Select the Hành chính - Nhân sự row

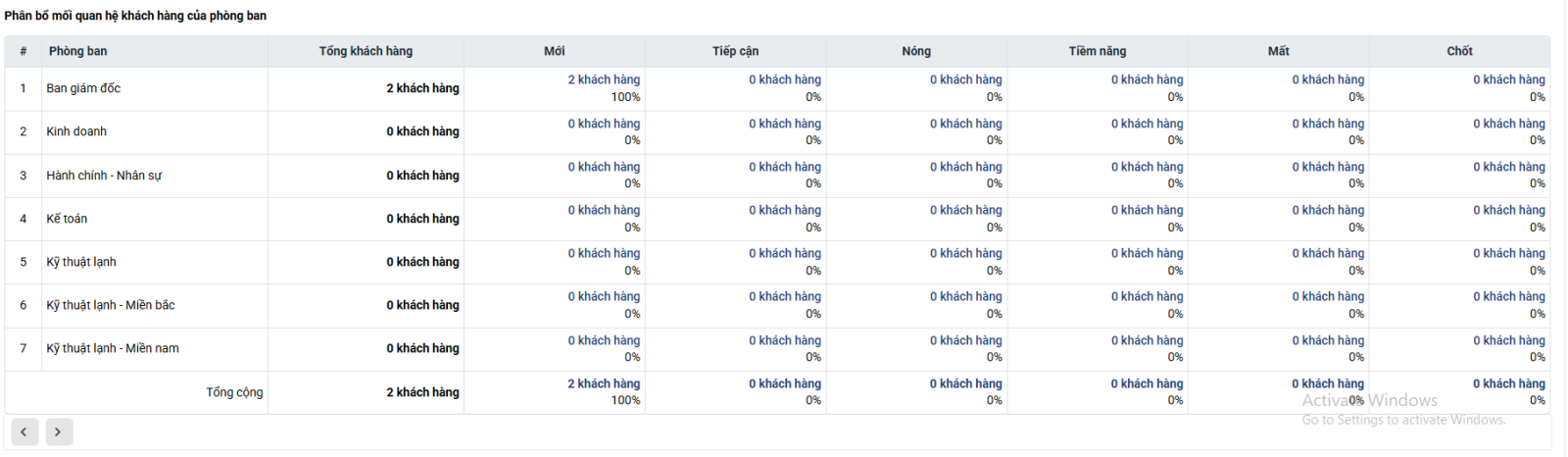pyautogui.click(x=777, y=176)
